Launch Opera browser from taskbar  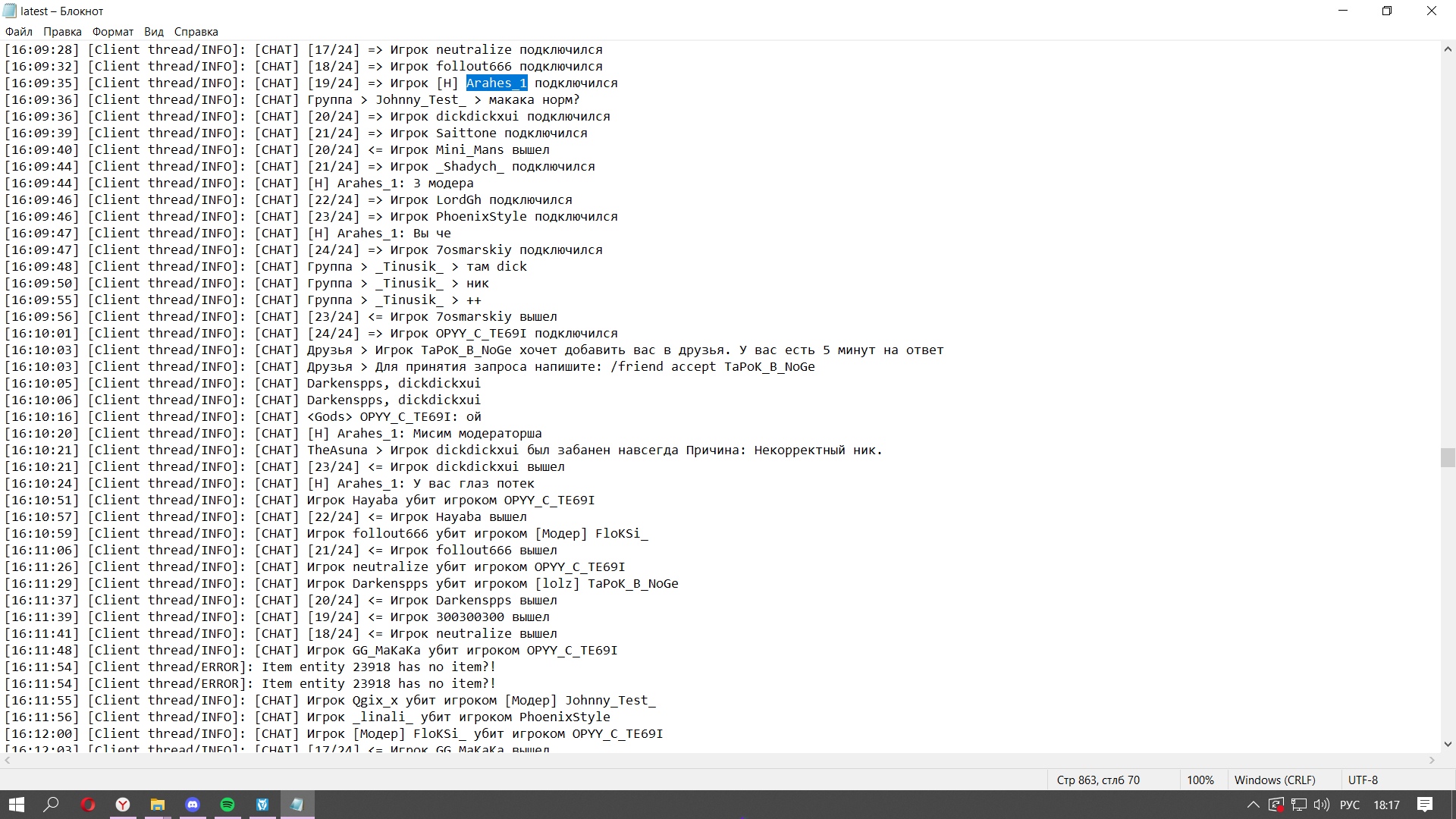(x=88, y=805)
